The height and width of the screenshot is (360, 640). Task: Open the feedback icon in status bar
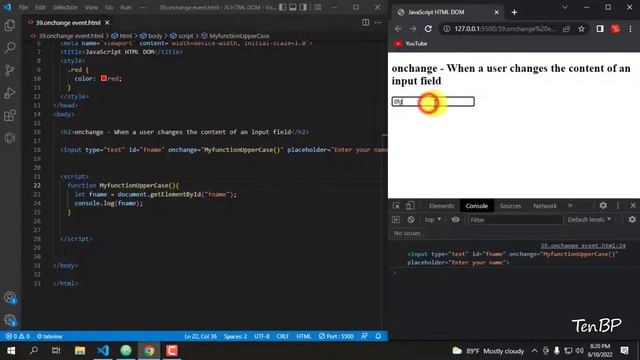click(364, 336)
